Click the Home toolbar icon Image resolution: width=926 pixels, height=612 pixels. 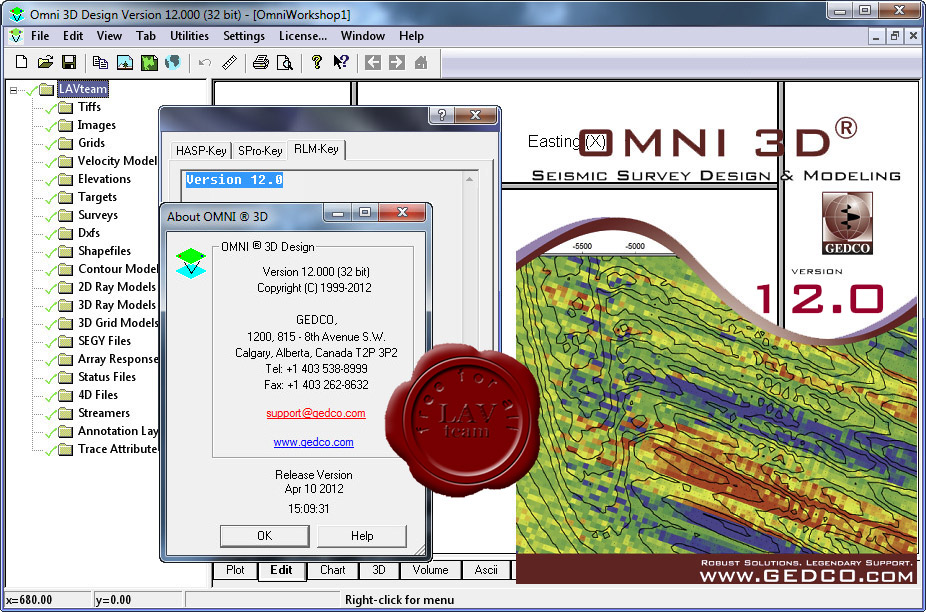coord(421,62)
